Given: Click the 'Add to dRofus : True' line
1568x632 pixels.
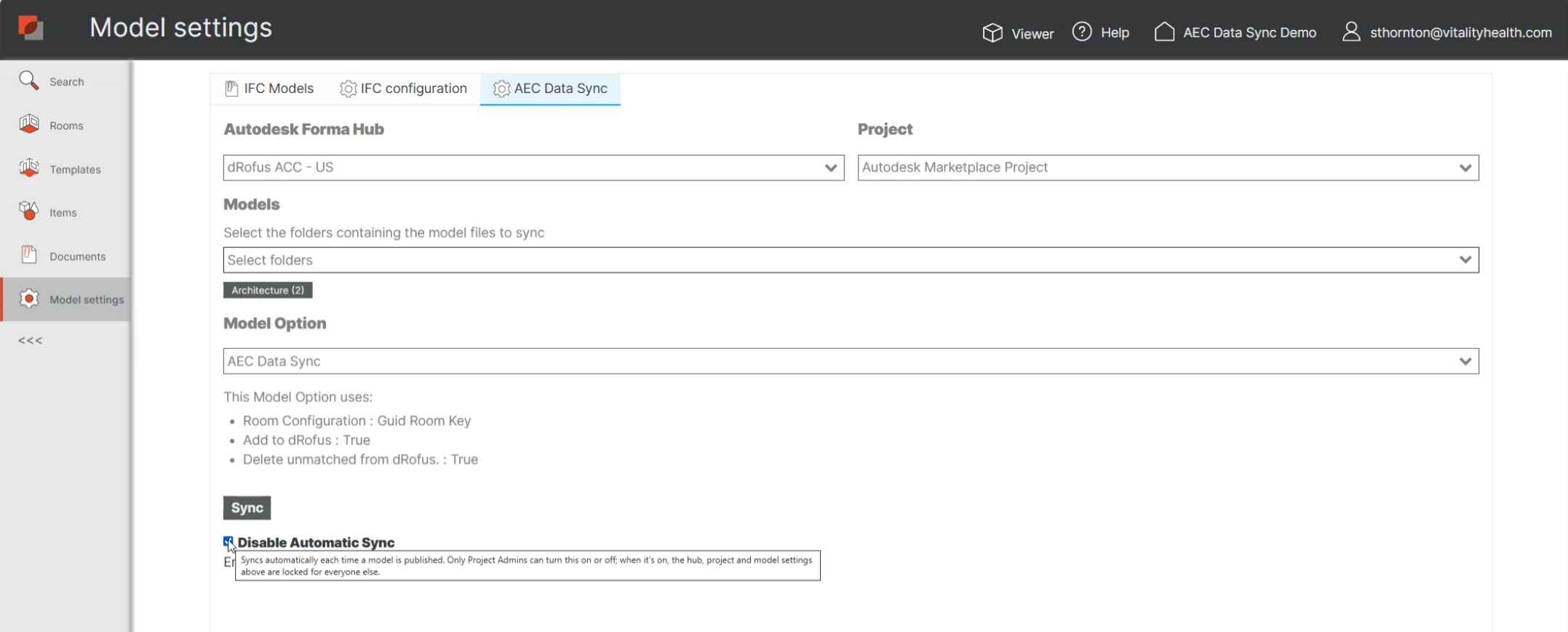Looking at the screenshot, I should (306, 440).
